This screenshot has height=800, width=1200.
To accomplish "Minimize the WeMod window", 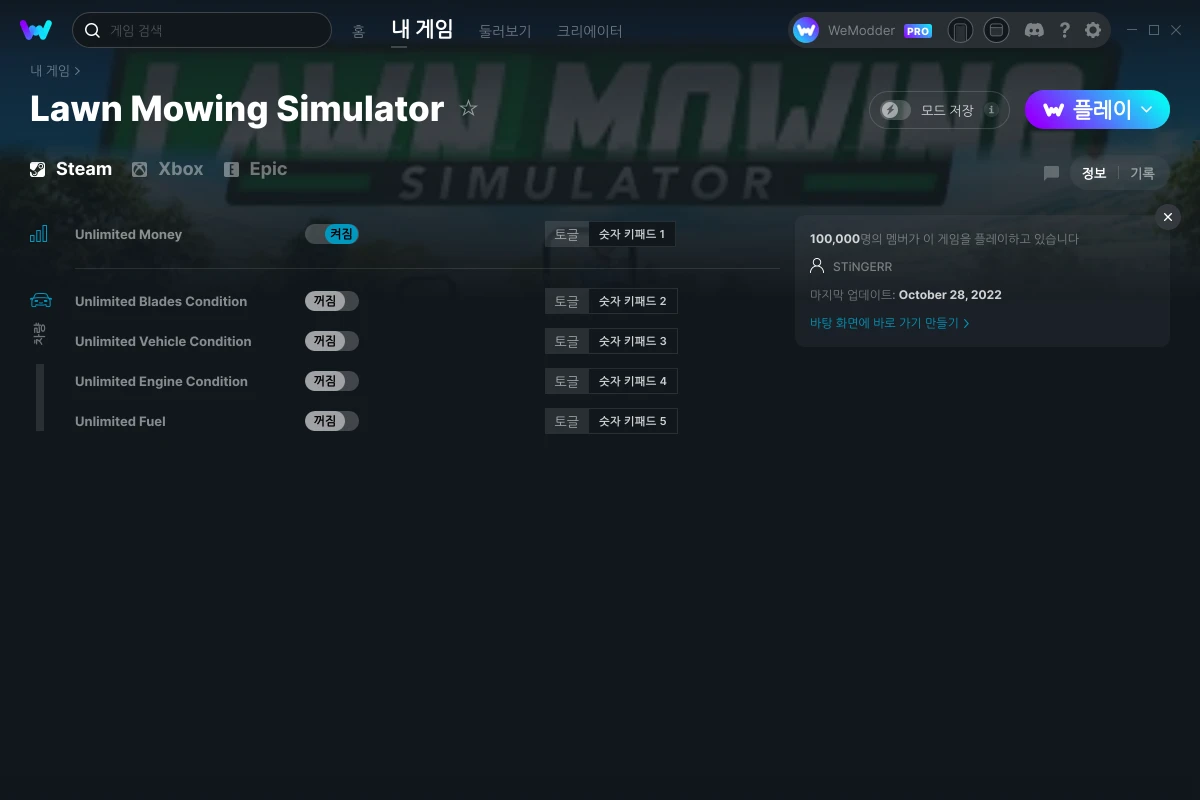I will pos(1132,30).
